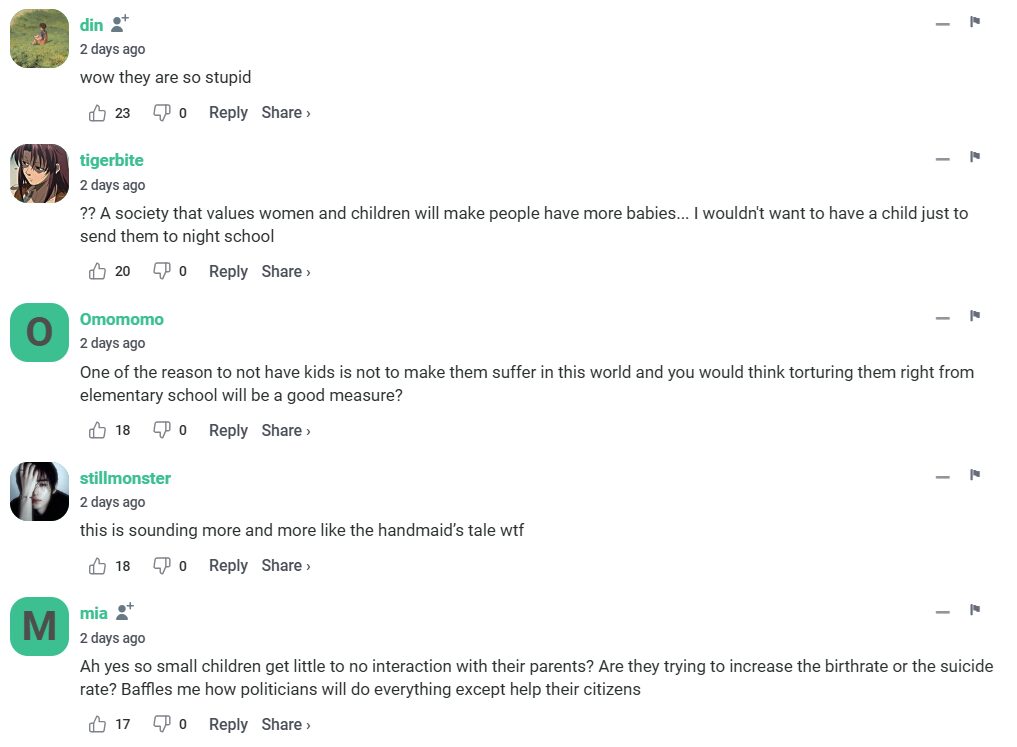Reply to Omomomo's comment
The width and height of the screenshot is (1017, 747).
(228, 430)
